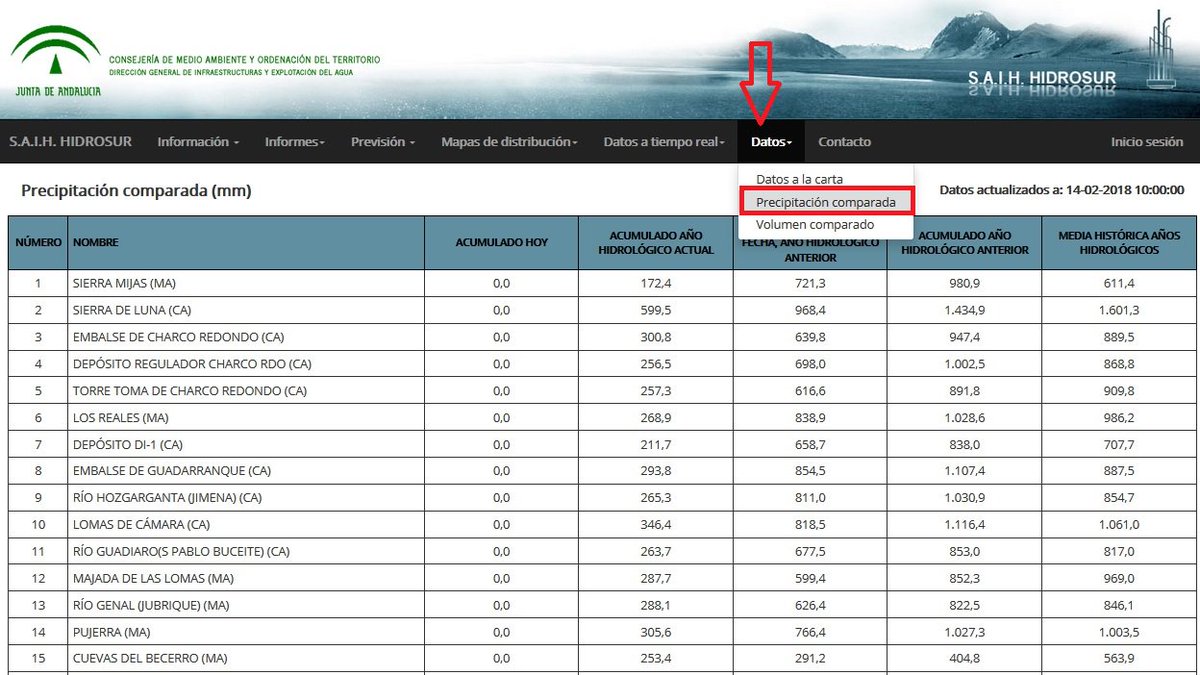This screenshot has height=675, width=1200.
Task: Click value 1.601,3 historical average cell
Action: (x=1119, y=310)
